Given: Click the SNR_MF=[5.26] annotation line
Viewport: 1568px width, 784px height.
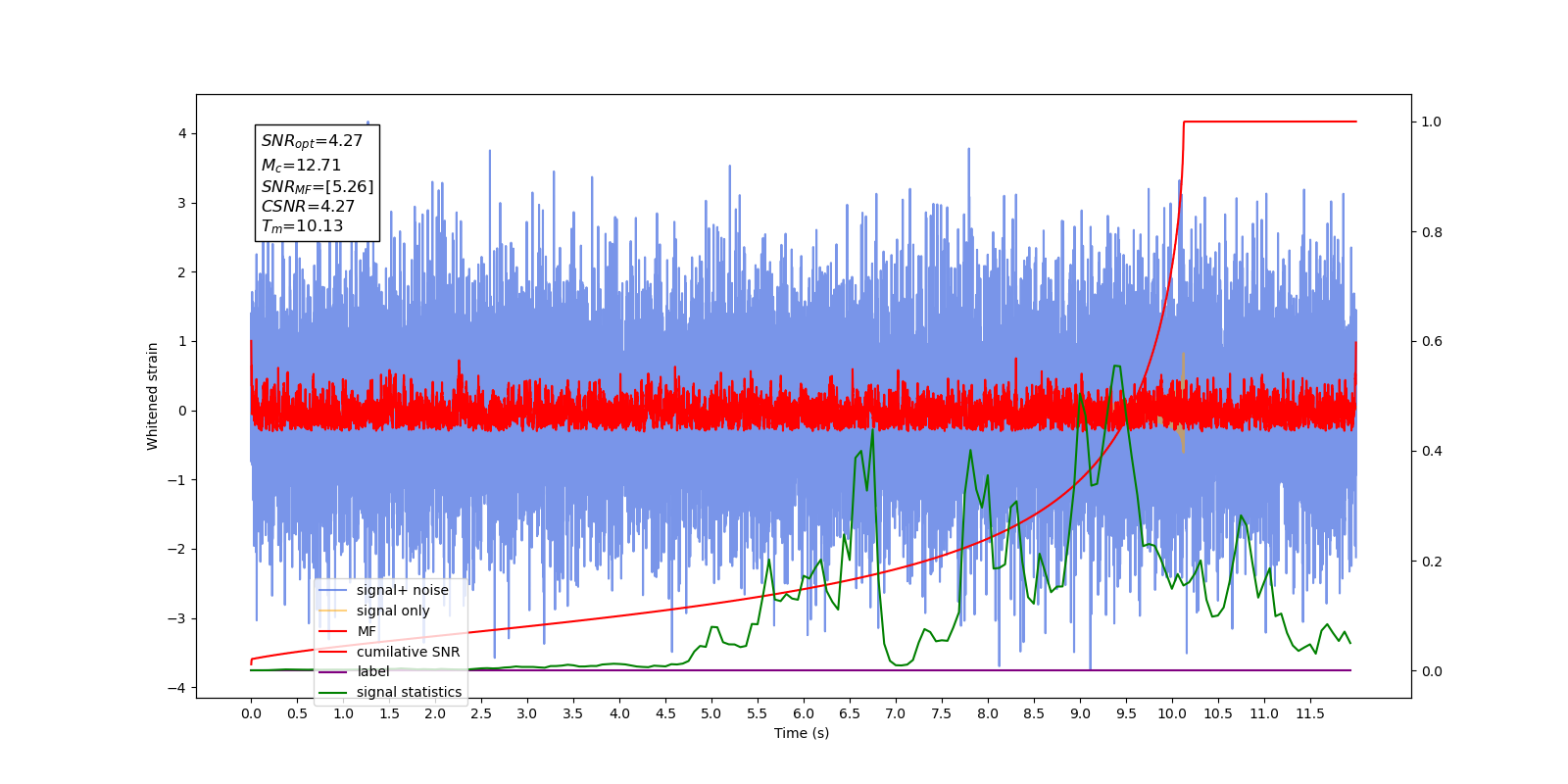Looking at the screenshot, I should point(318,186).
